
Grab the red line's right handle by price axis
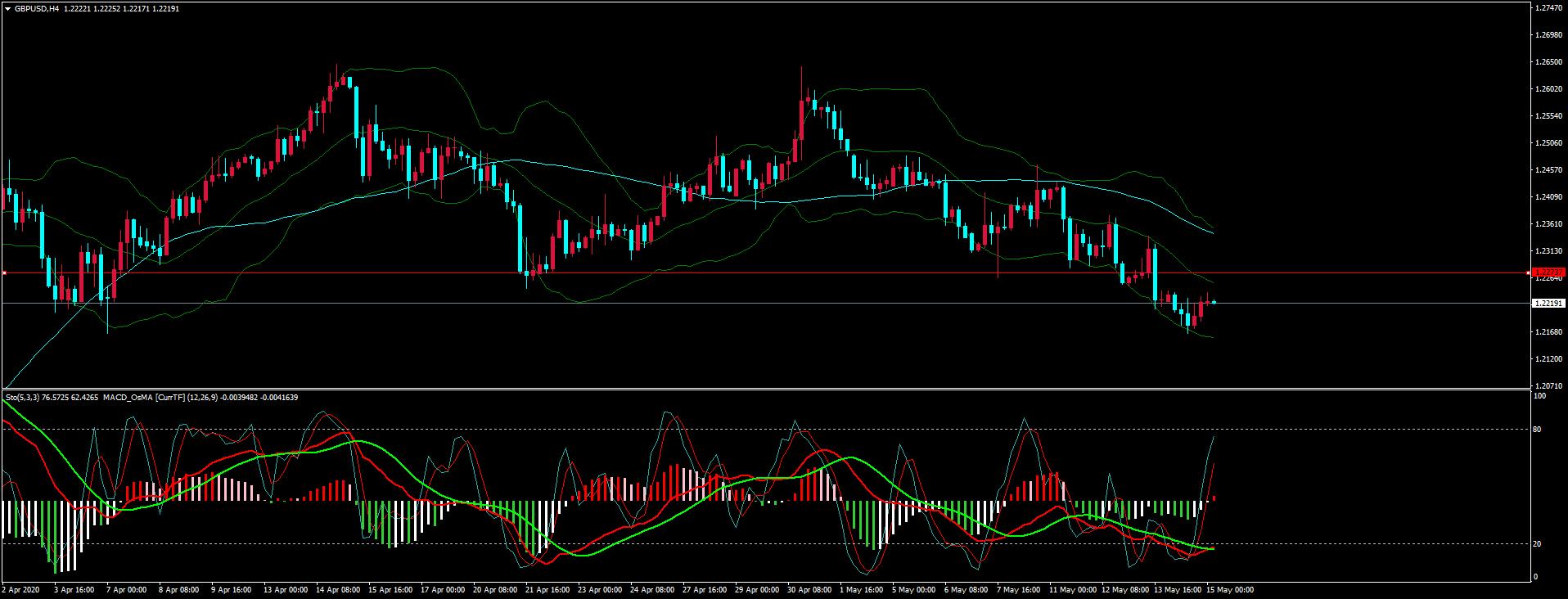[1529, 272]
